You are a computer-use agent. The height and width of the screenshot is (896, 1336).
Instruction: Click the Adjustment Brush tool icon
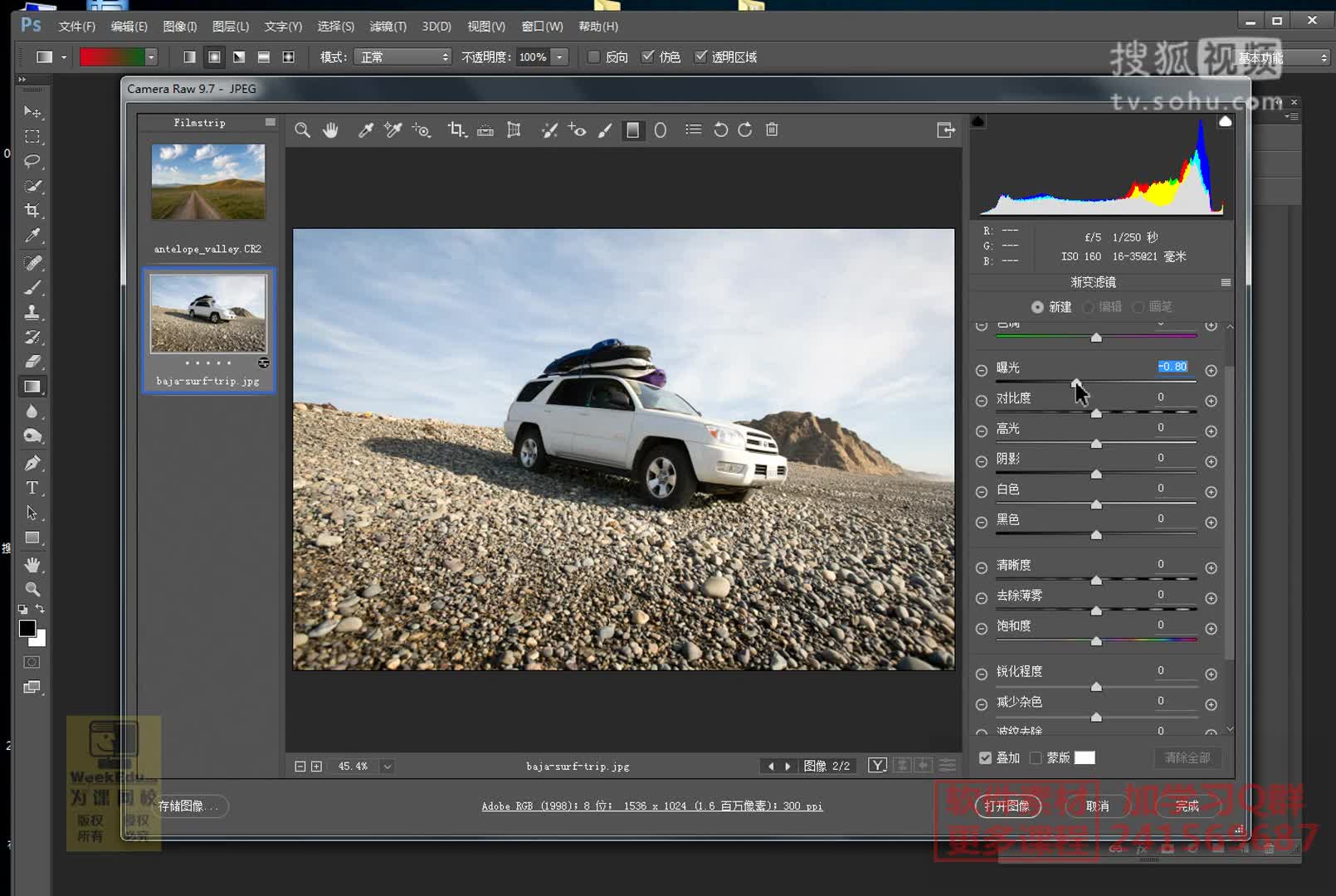605,130
